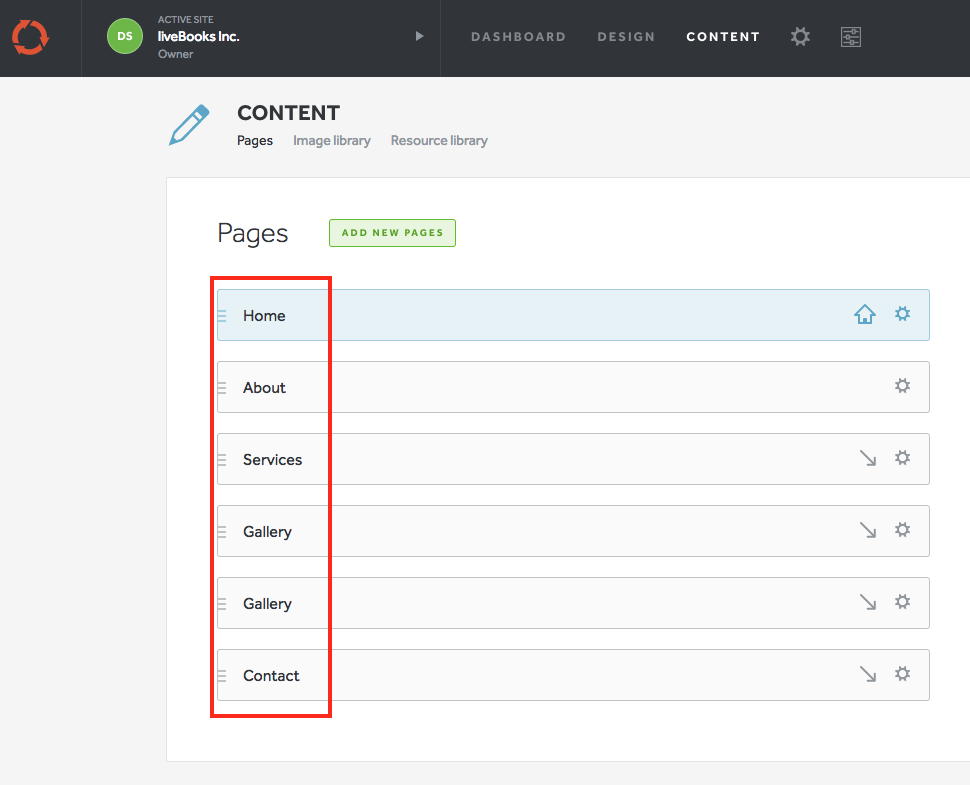Image resolution: width=970 pixels, height=785 pixels.
Task: Expand the Services page using its arrow
Action: (868, 458)
